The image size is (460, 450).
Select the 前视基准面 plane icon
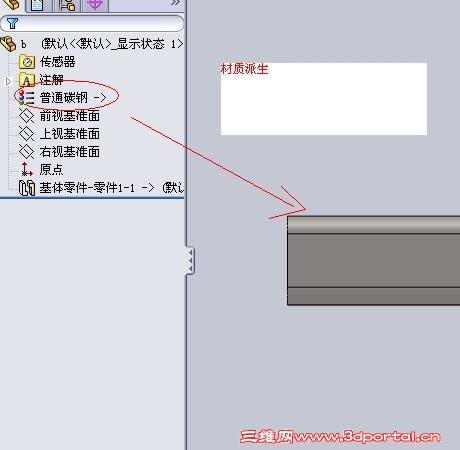coord(27,116)
